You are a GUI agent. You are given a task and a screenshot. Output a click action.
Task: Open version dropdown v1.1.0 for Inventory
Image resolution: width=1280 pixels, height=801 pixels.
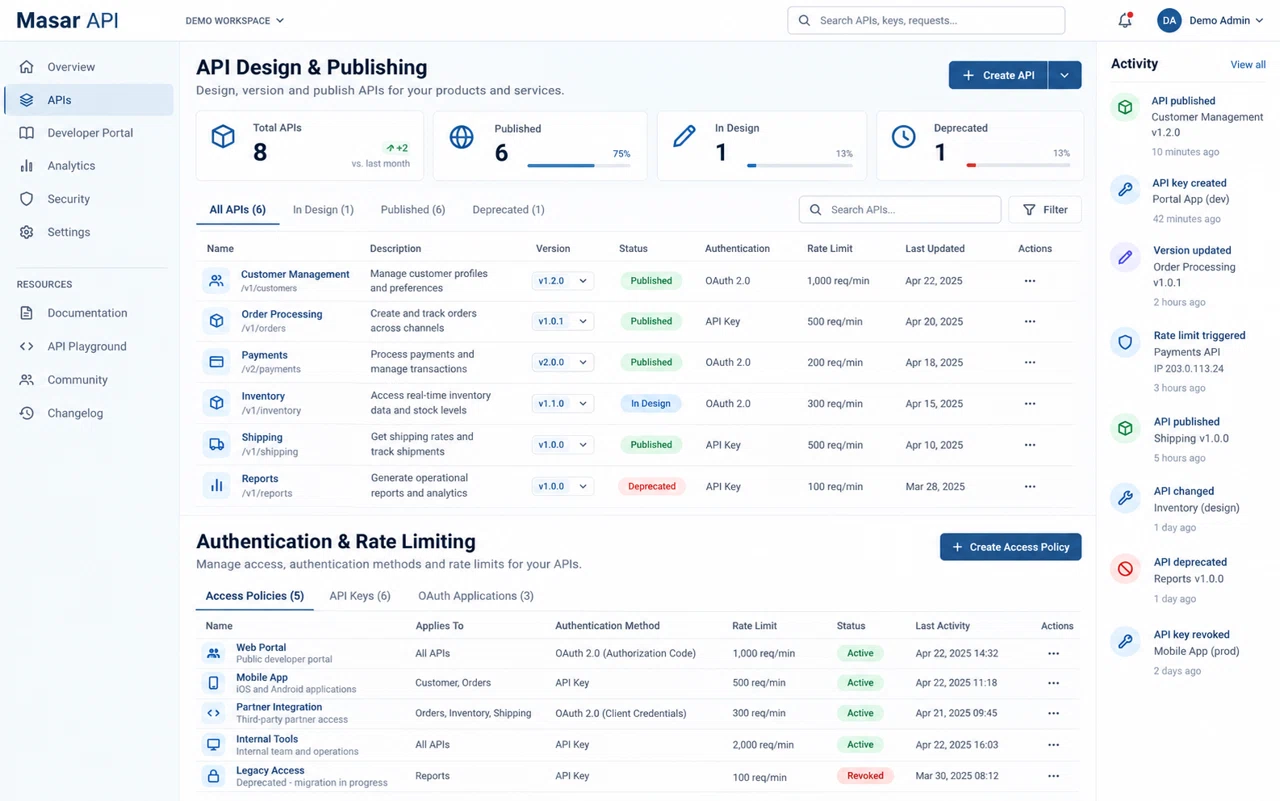pos(563,404)
